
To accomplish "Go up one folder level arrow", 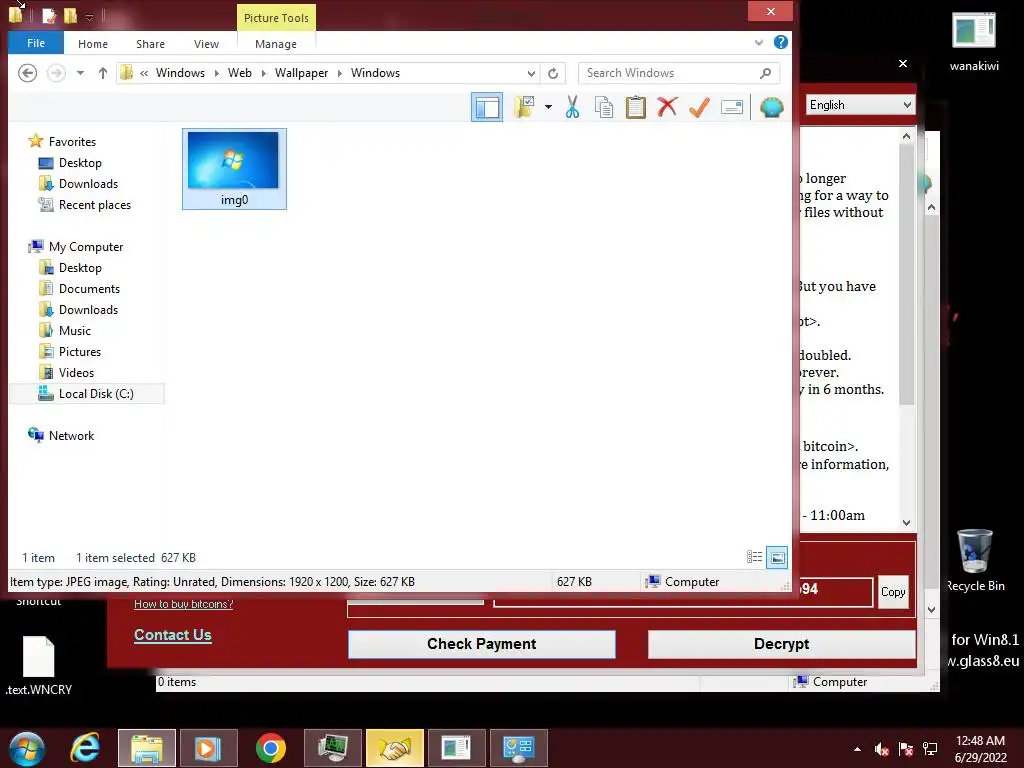I will [x=103, y=73].
